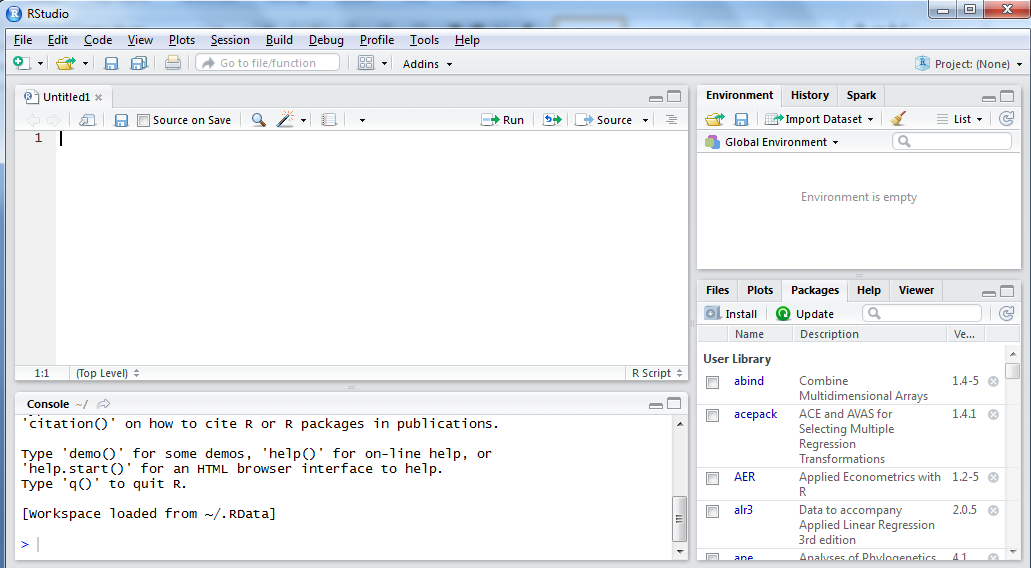Open Find/Replace magnifier in editor

258,120
